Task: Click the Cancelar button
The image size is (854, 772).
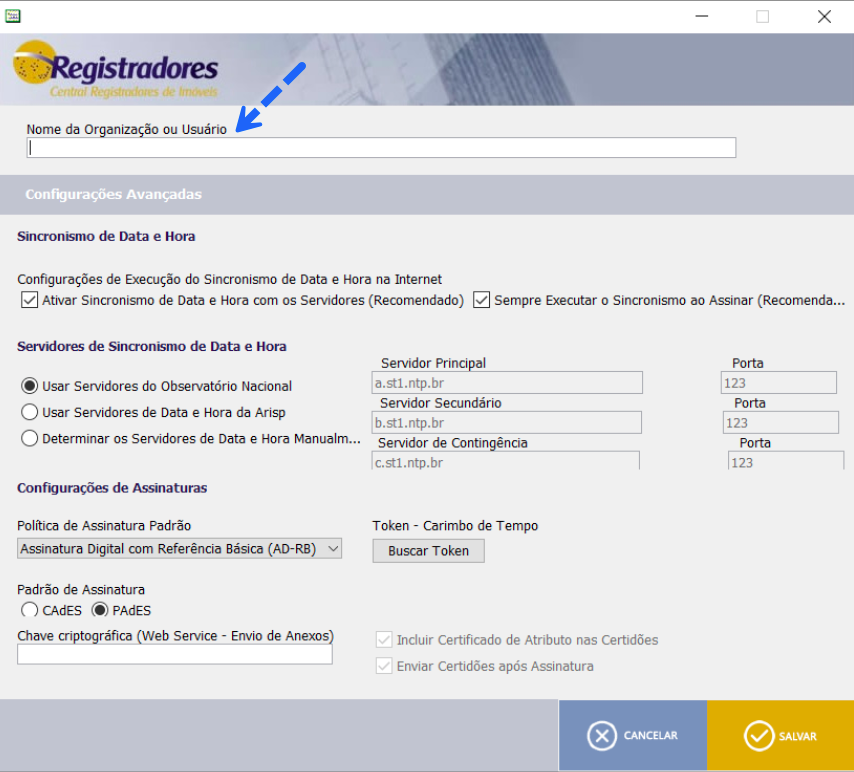Action: pos(635,735)
